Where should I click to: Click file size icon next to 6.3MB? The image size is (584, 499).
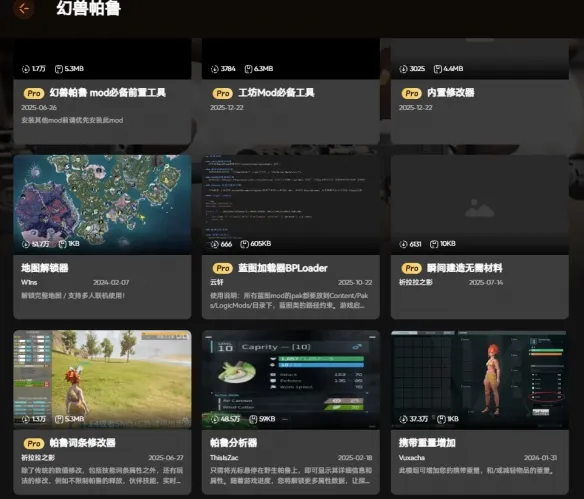click(248, 69)
